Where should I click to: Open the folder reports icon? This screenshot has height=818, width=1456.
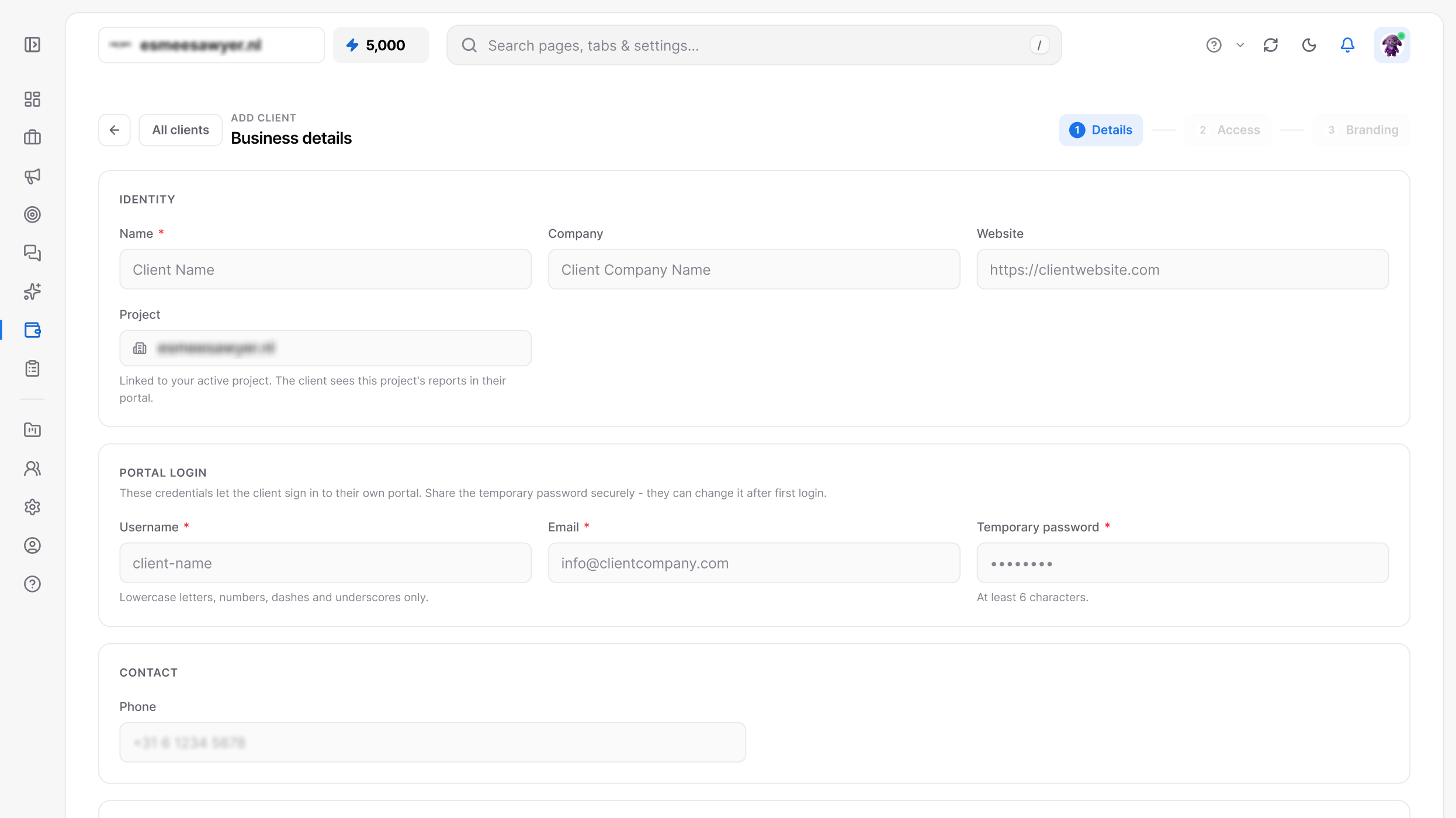(32, 430)
